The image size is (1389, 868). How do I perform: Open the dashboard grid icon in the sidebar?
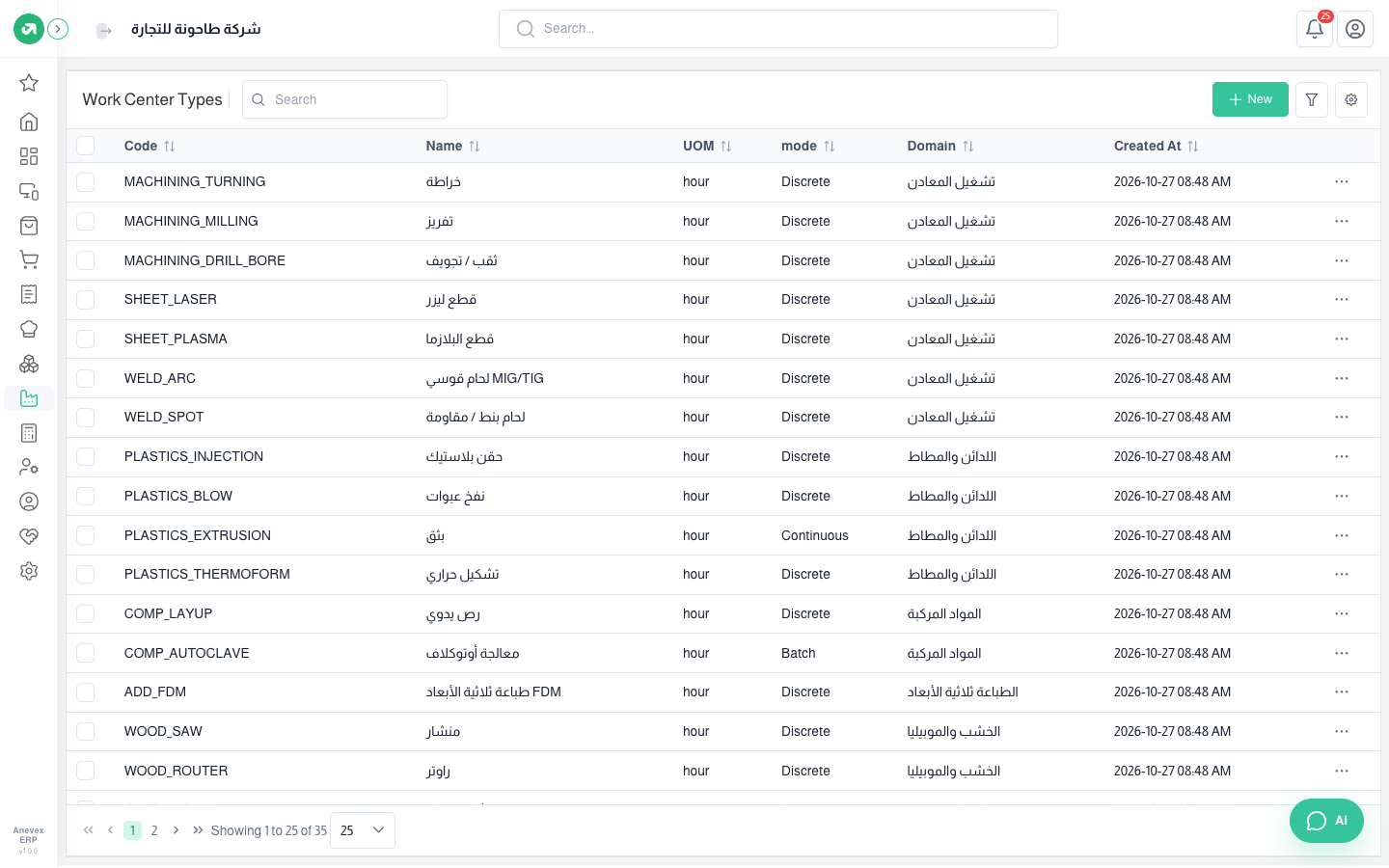pyautogui.click(x=29, y=156)
